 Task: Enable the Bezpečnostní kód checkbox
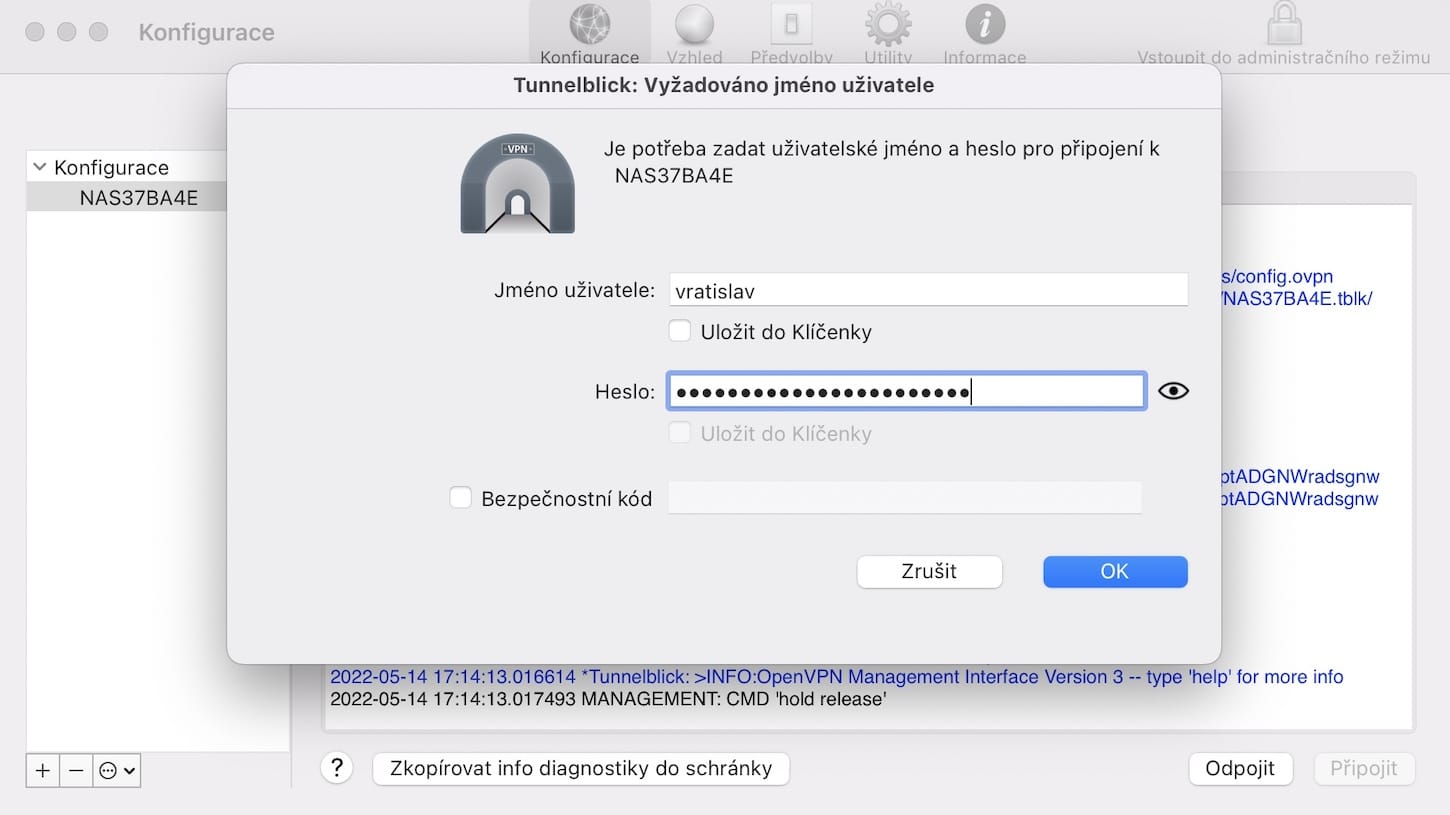tap(460, 497)
